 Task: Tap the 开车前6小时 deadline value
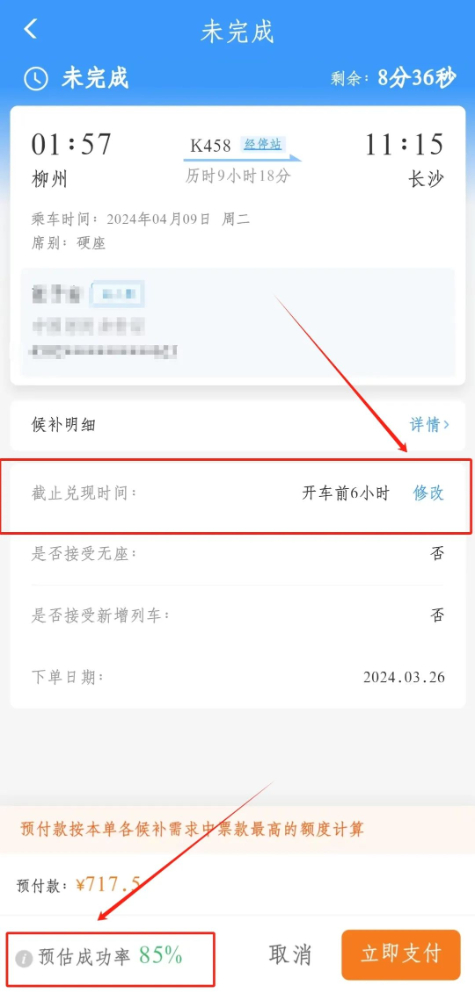coord(345,494)
